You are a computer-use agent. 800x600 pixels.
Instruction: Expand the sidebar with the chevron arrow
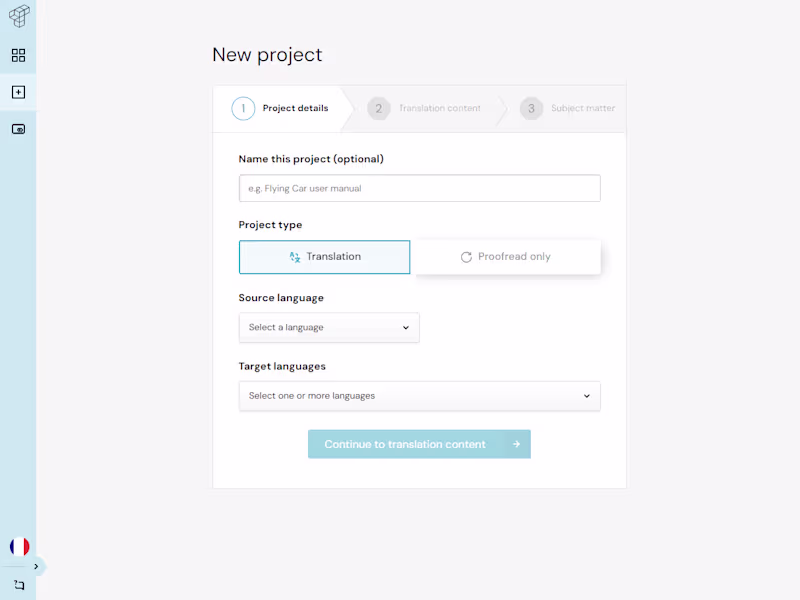[36, 567]
